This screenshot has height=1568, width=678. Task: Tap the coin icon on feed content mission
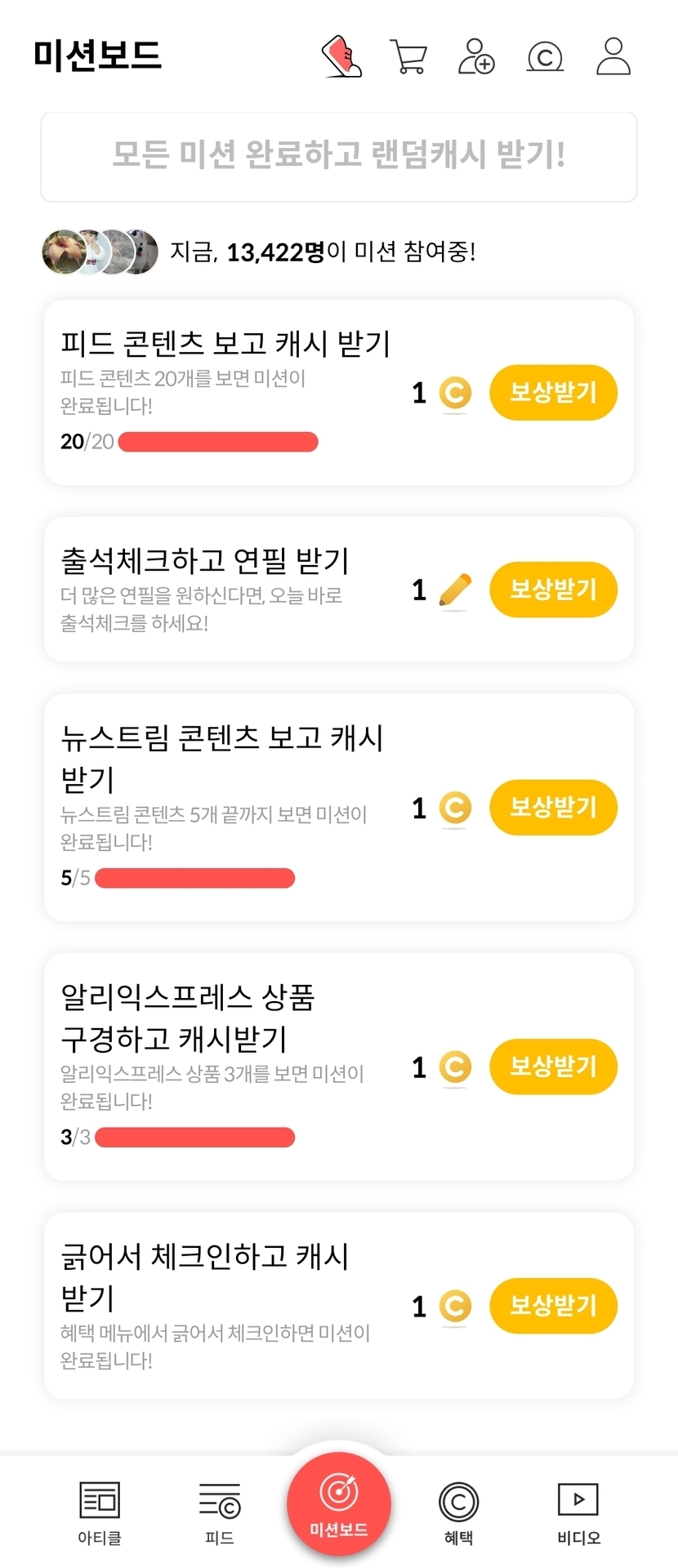pos(455,393)
